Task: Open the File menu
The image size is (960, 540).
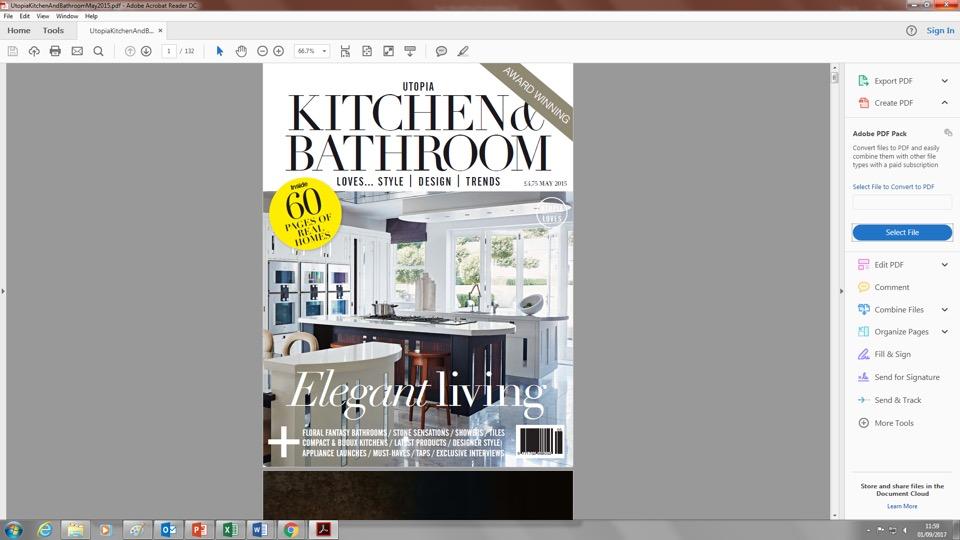Action: pyautogui.click(x=8, y=16)
